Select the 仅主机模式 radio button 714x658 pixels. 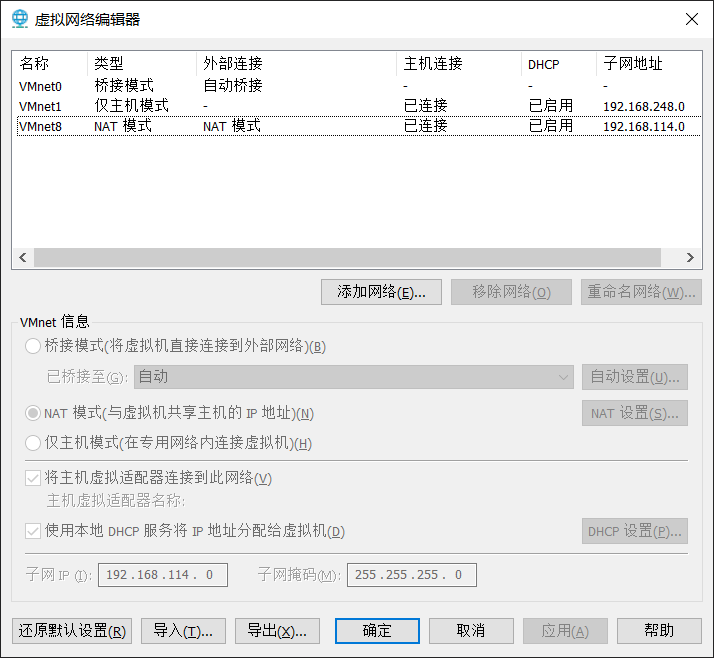click(33, 443)
